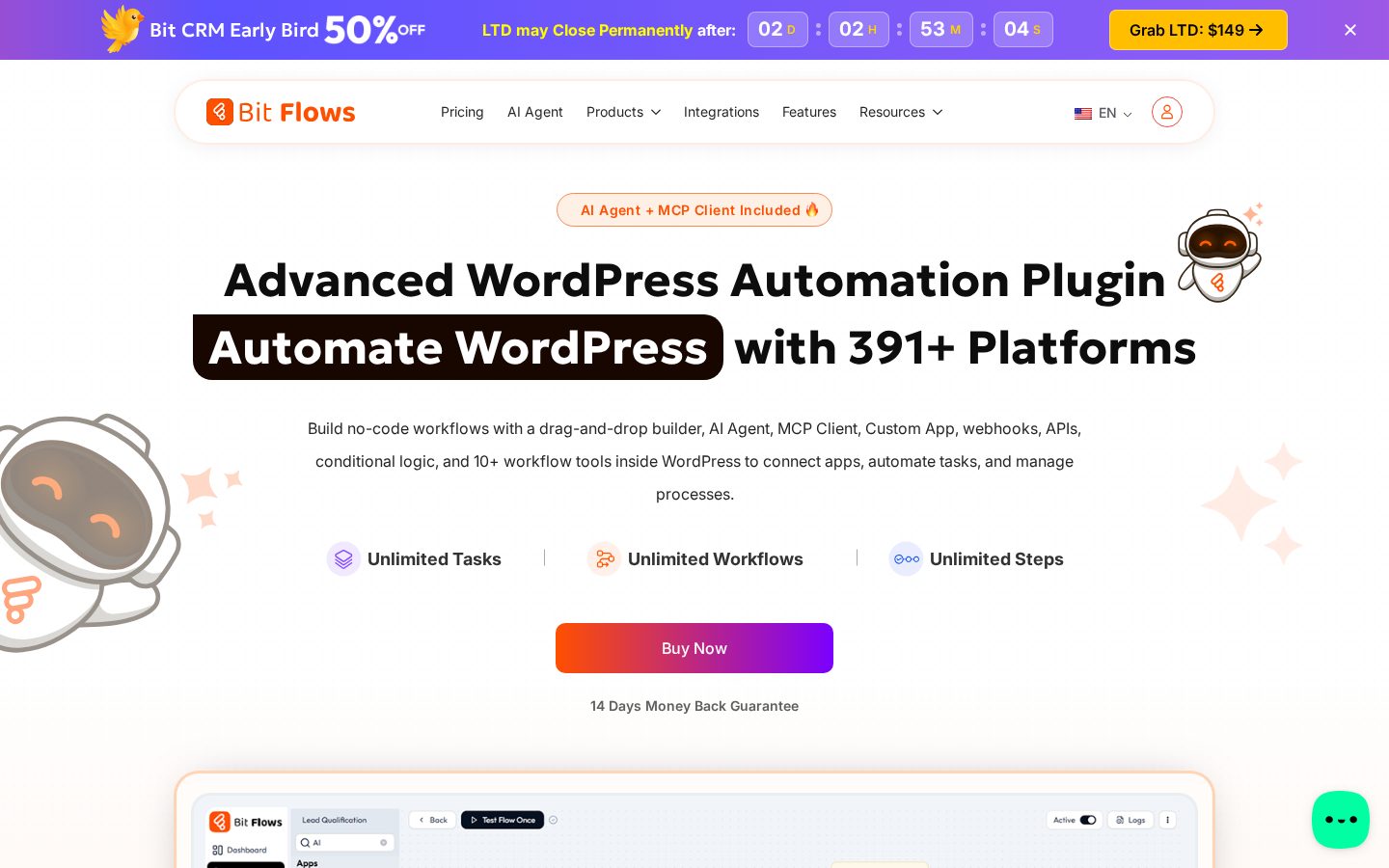Click AI Agent + MCP Client Included badge

(694, 210)
